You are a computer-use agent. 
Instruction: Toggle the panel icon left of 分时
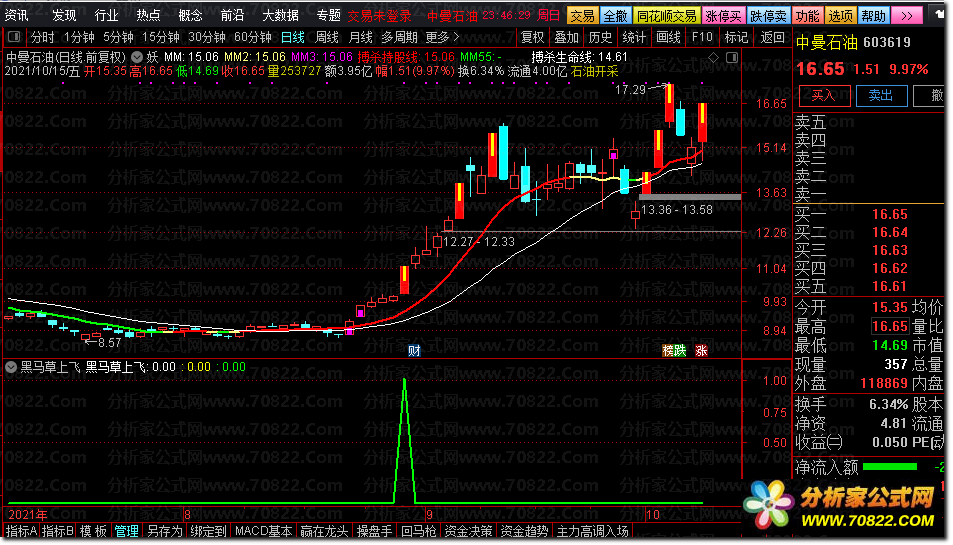coord(14,37)
